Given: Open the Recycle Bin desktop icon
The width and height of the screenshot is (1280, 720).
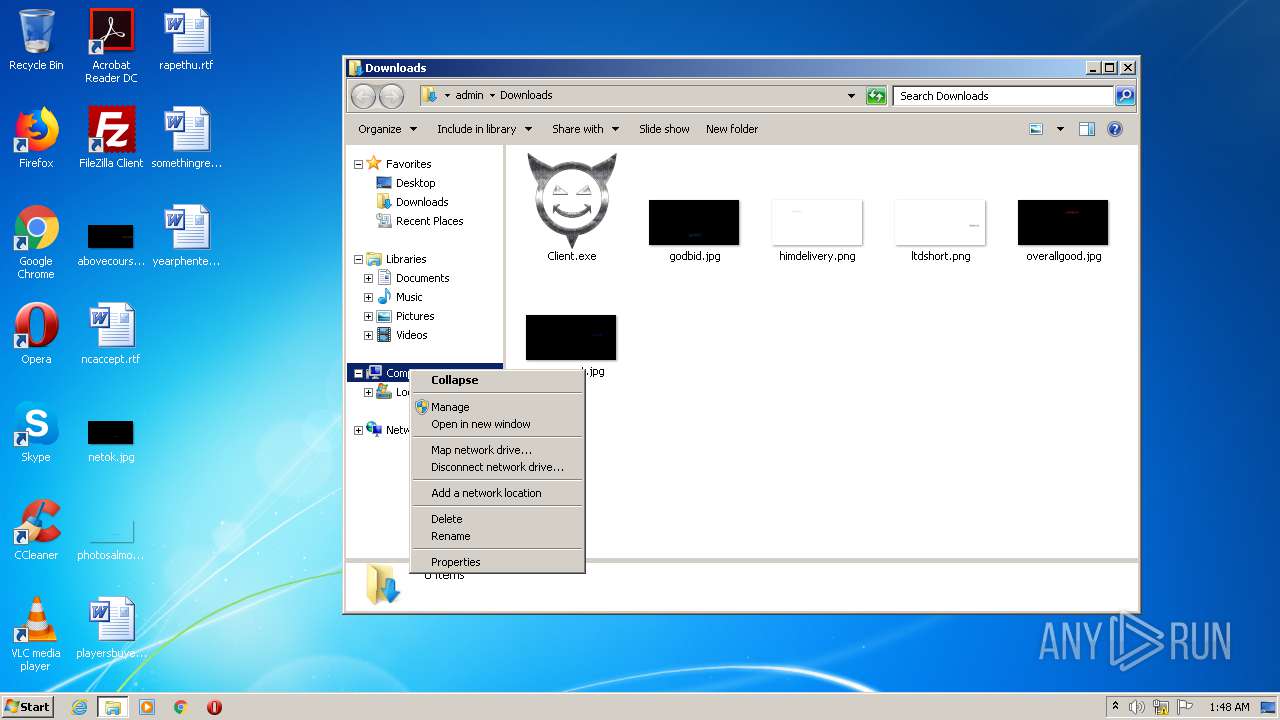Looking at the screenshot, I should coord(36,40).
